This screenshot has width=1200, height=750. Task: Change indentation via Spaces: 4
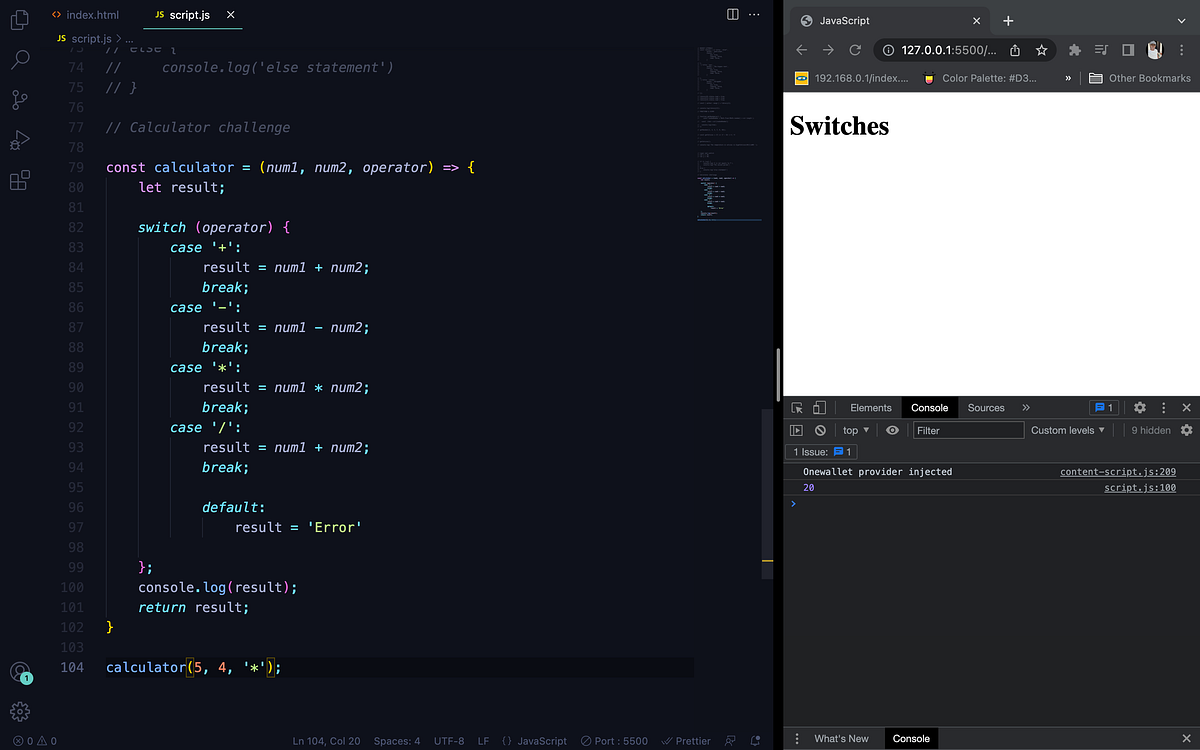click(397, 741)
